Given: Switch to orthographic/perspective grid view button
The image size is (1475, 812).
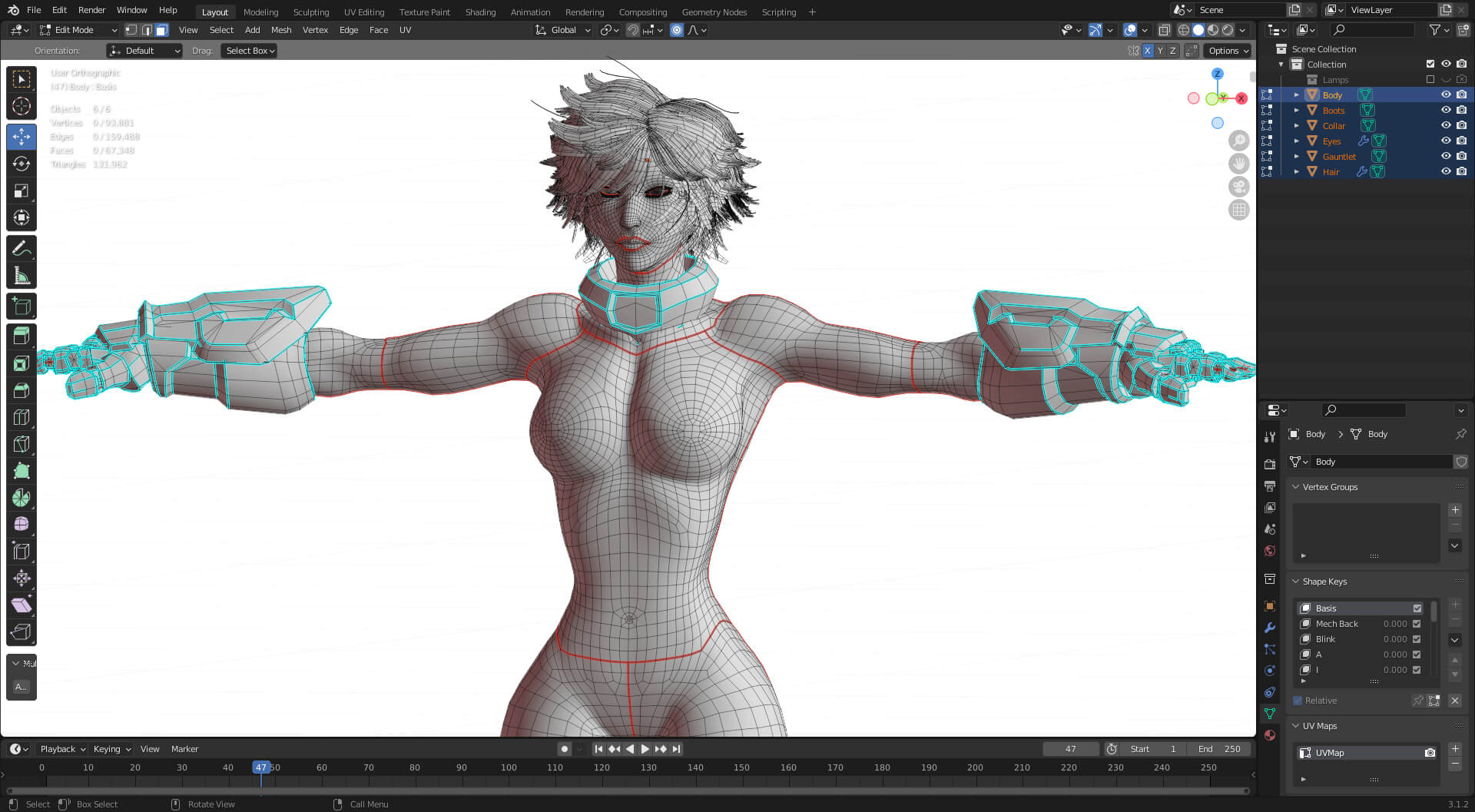Looking at the screenshot, I should [1238, 210].
